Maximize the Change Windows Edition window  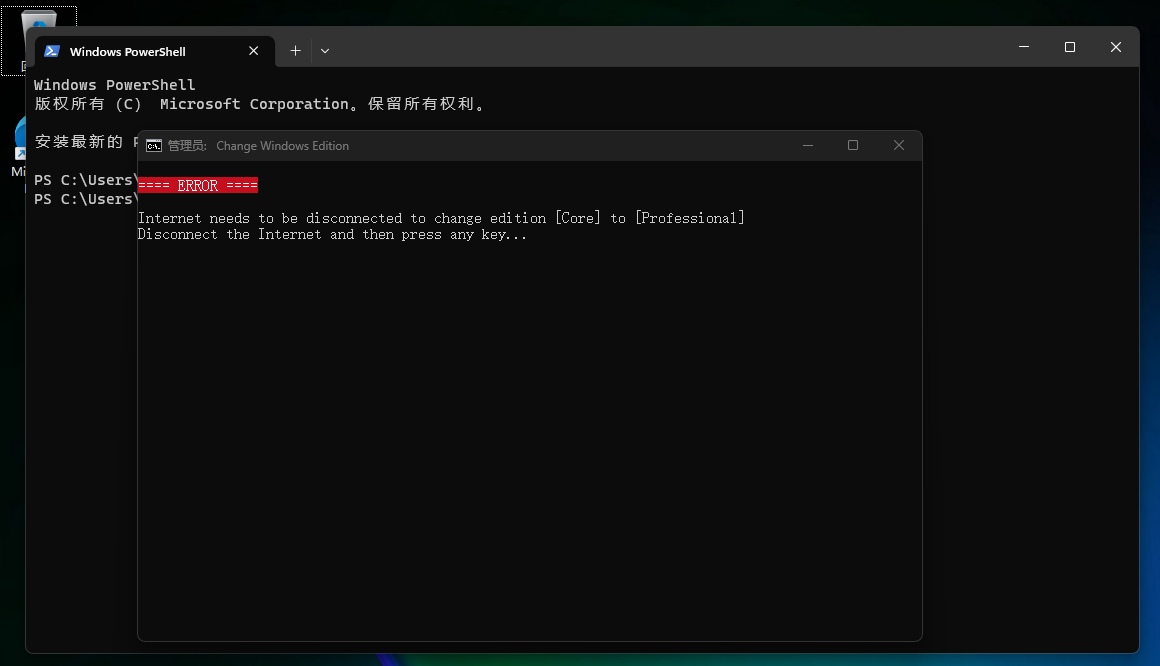click(x=853, y=145)
